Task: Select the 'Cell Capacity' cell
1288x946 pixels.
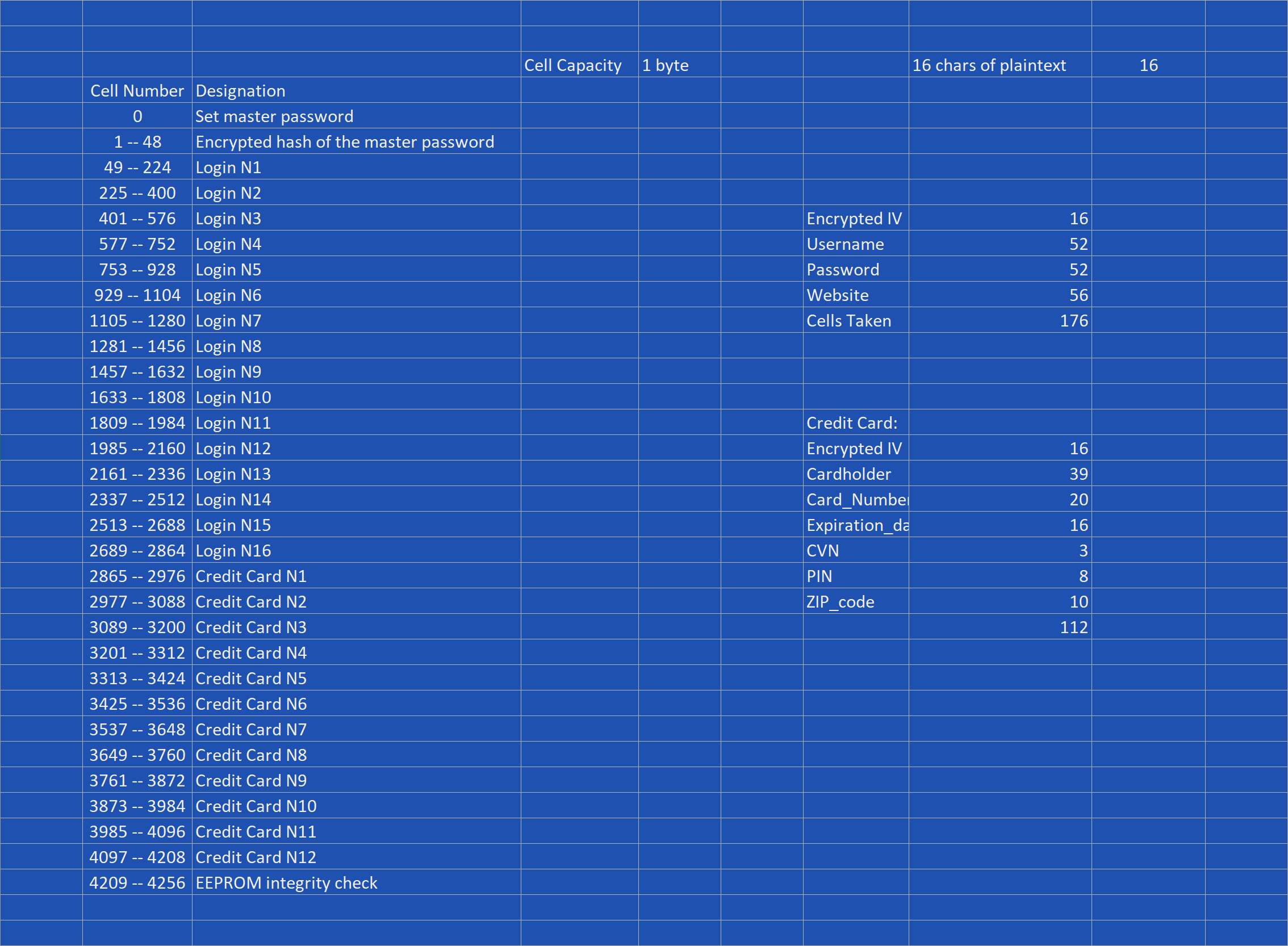Action: point(580,65)
